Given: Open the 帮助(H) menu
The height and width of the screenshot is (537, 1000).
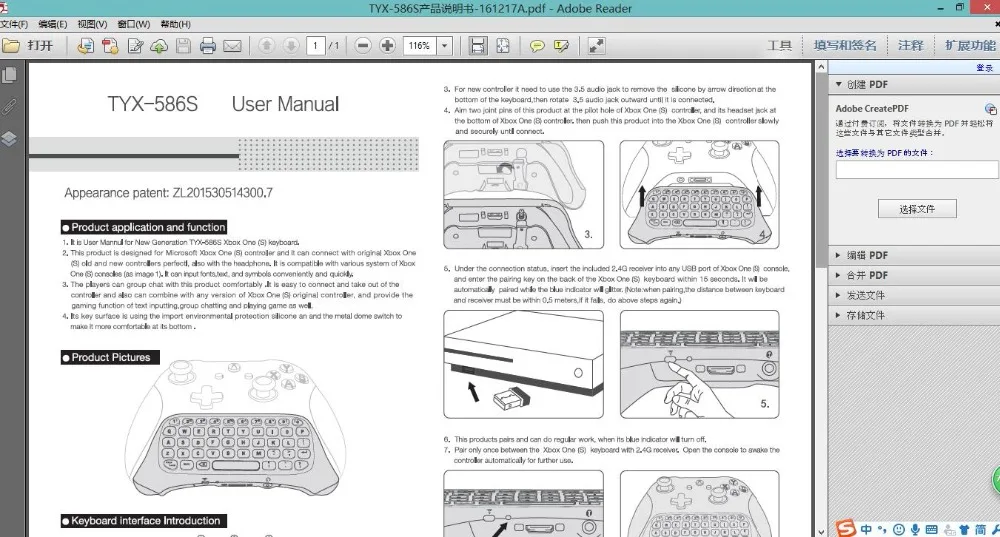Looking at the screenshot, I should (x=175, y=24).
